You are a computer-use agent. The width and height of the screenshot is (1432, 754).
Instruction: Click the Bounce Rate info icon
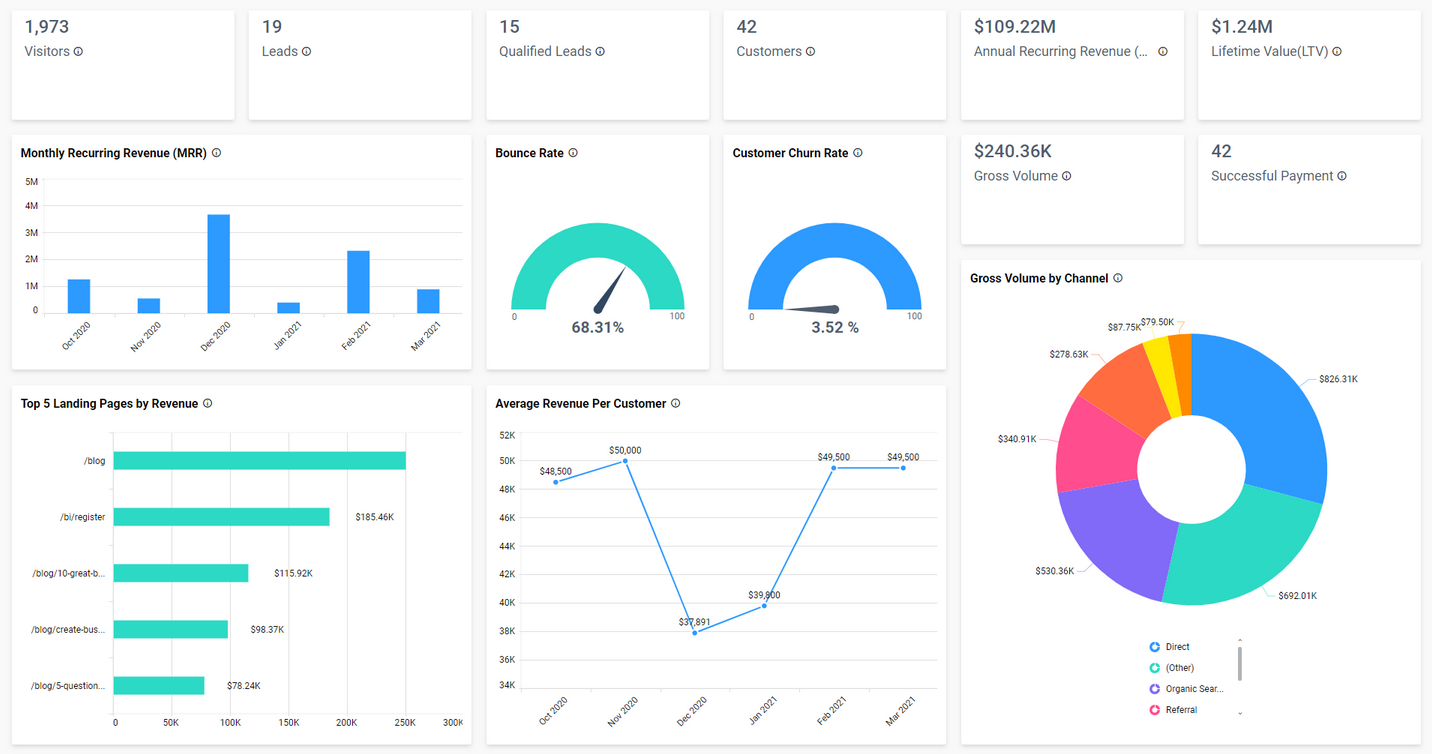tap(572, 153)
